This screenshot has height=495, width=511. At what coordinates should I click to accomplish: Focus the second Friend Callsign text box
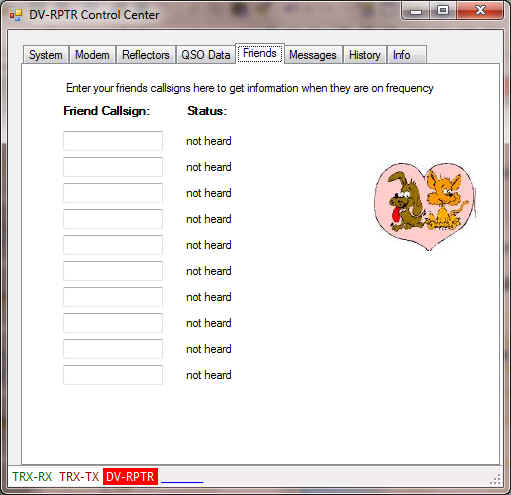click(113, 167)
